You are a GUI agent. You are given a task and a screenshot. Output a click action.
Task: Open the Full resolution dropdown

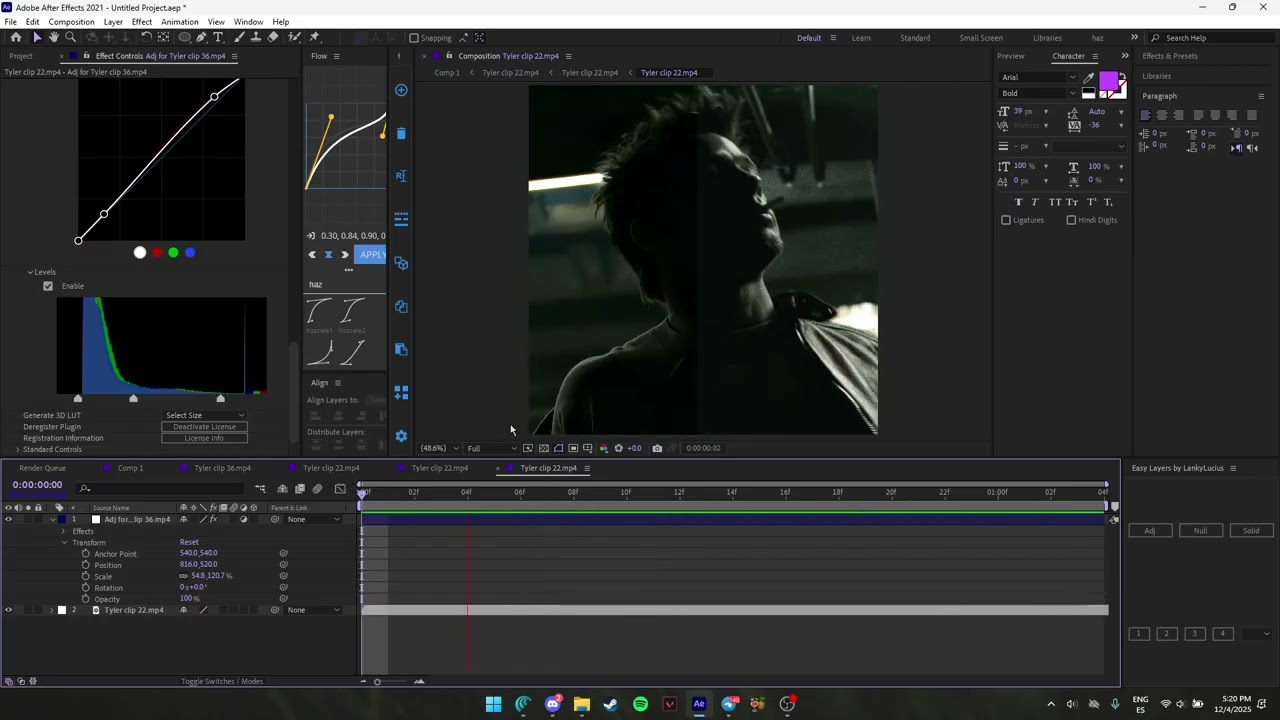coord(492,448)
